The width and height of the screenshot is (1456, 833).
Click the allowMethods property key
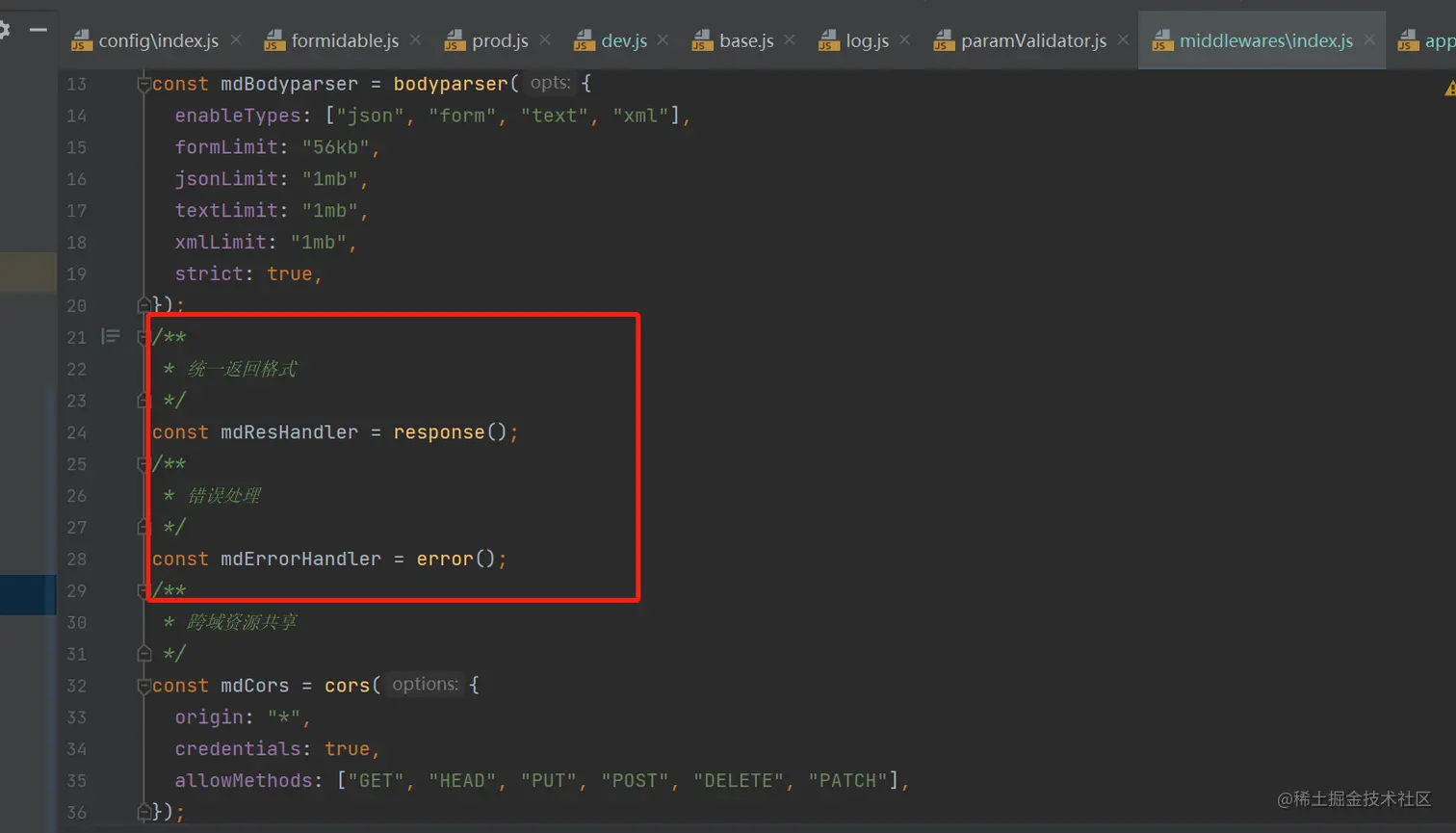(x=244, y=781)
